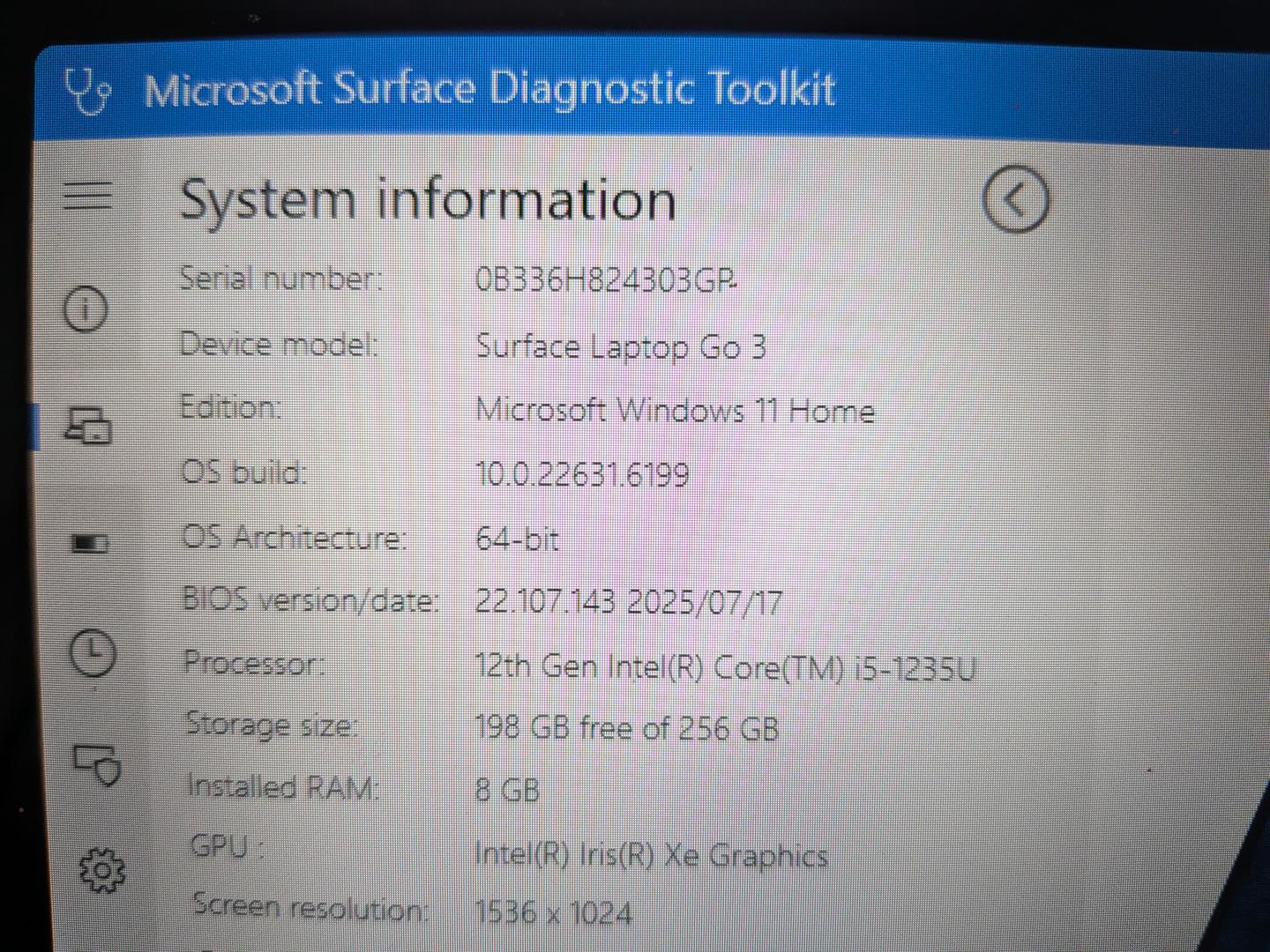Screen dimensions: 1270x952
Task: Click the 1536 x 1024 screen resolution value
Action: point(554,911)
